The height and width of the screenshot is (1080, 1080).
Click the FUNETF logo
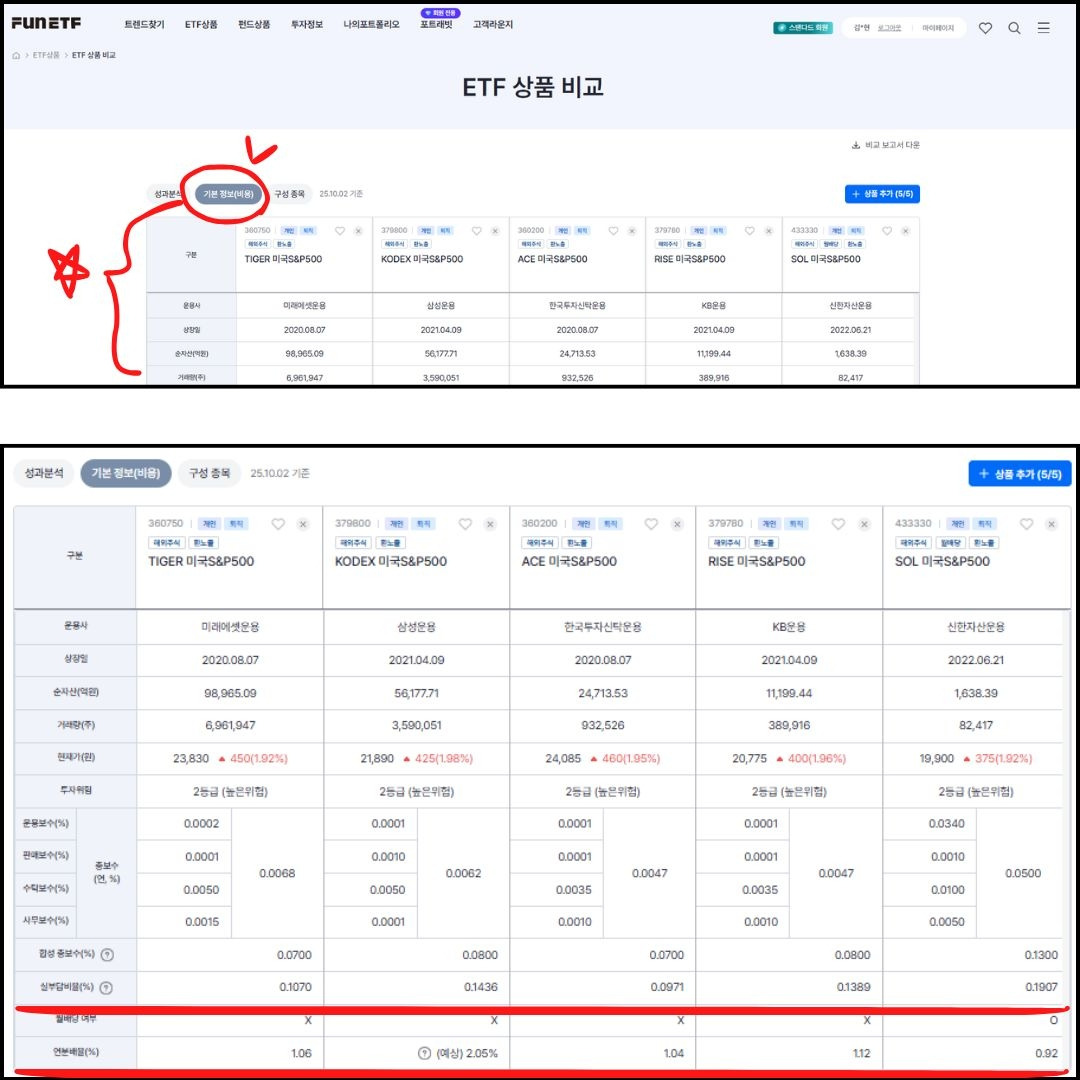point(46,23)
